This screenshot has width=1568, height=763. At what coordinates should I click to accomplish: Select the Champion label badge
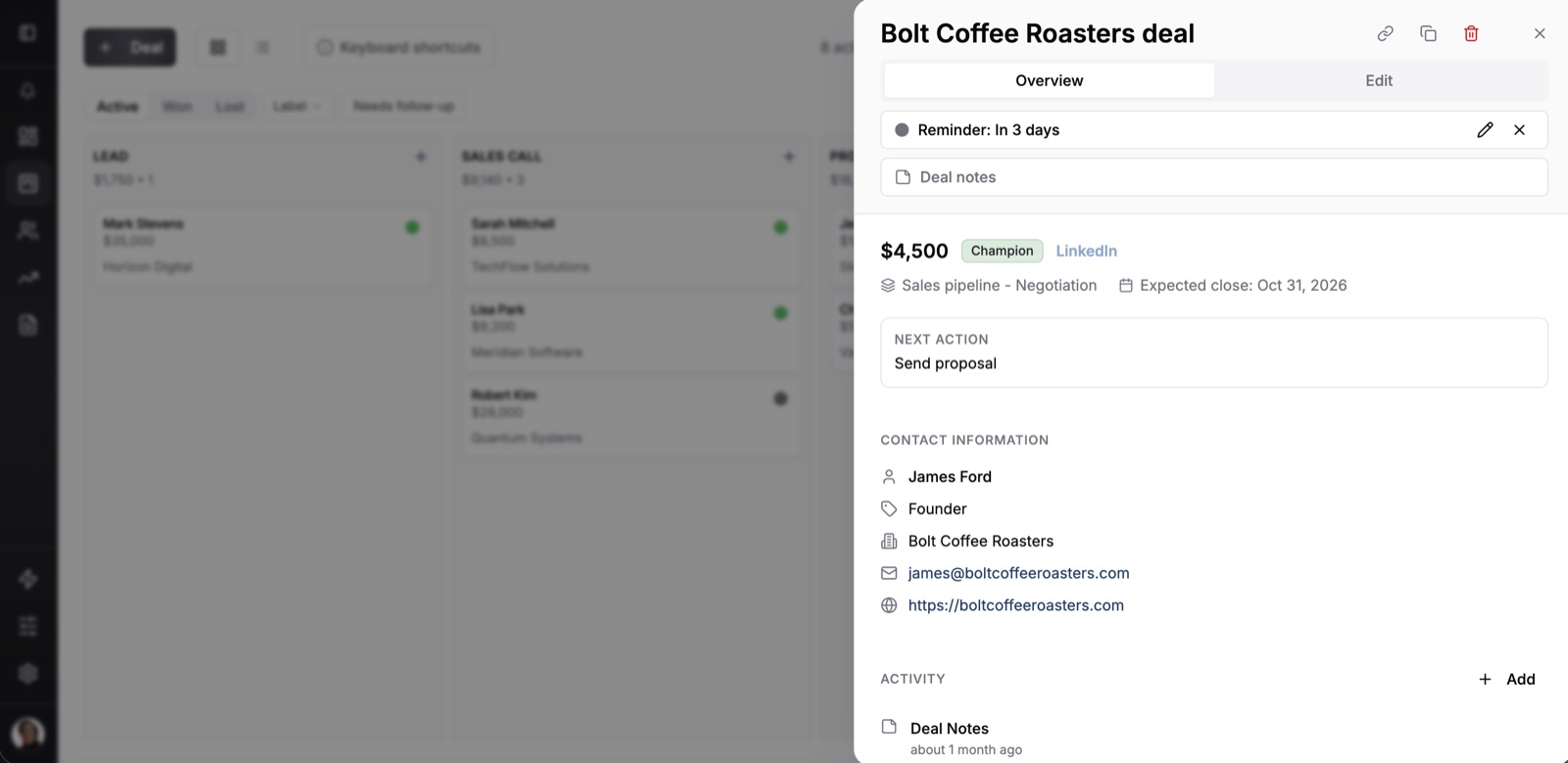(x=1002, y=251)
